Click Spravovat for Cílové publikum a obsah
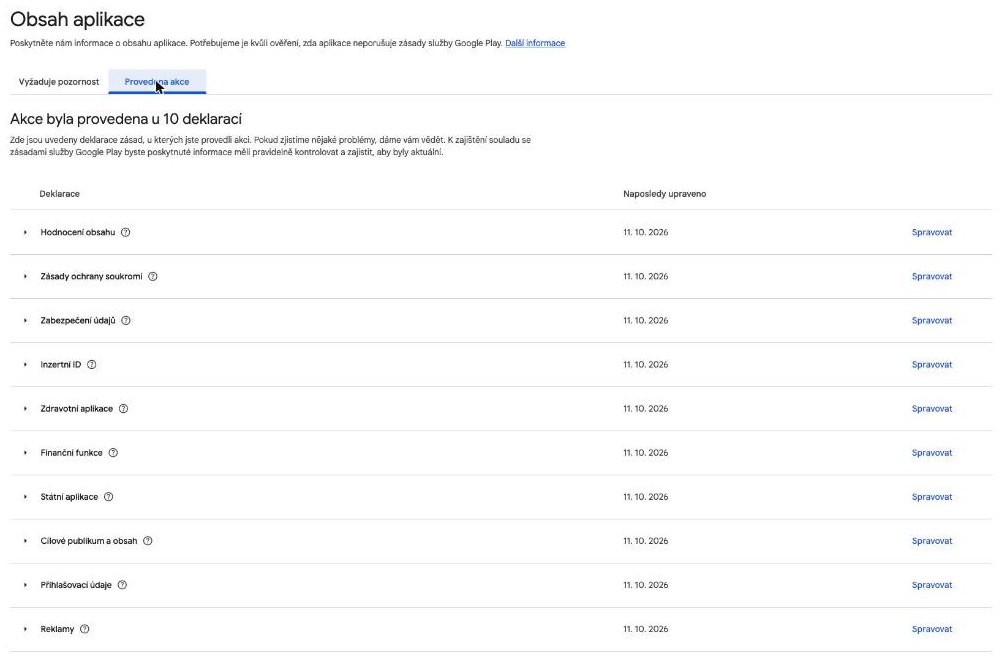Viewport: 1000px width, 658px height. tap(932, 541)
